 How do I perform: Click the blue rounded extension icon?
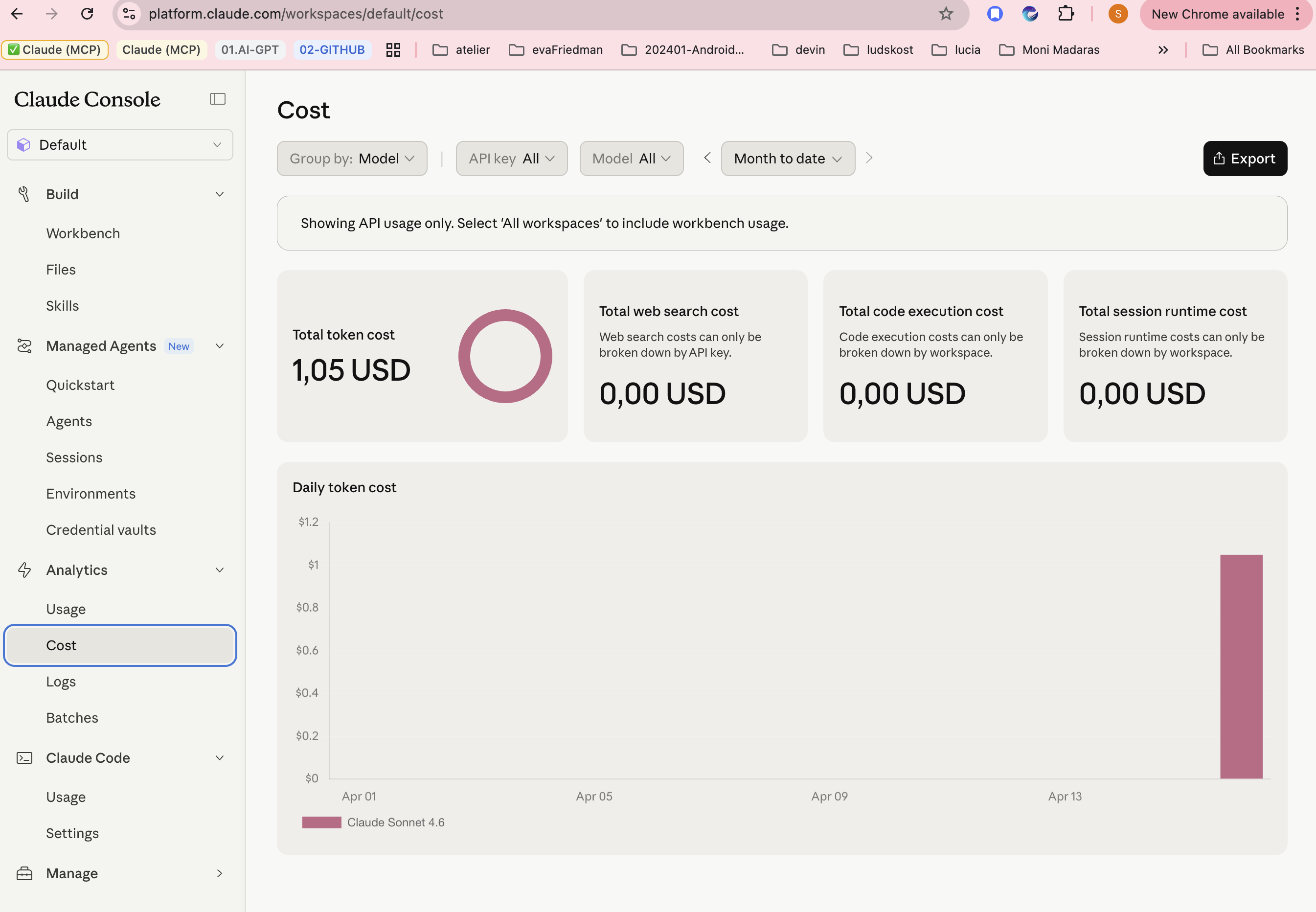coord(995,14)
